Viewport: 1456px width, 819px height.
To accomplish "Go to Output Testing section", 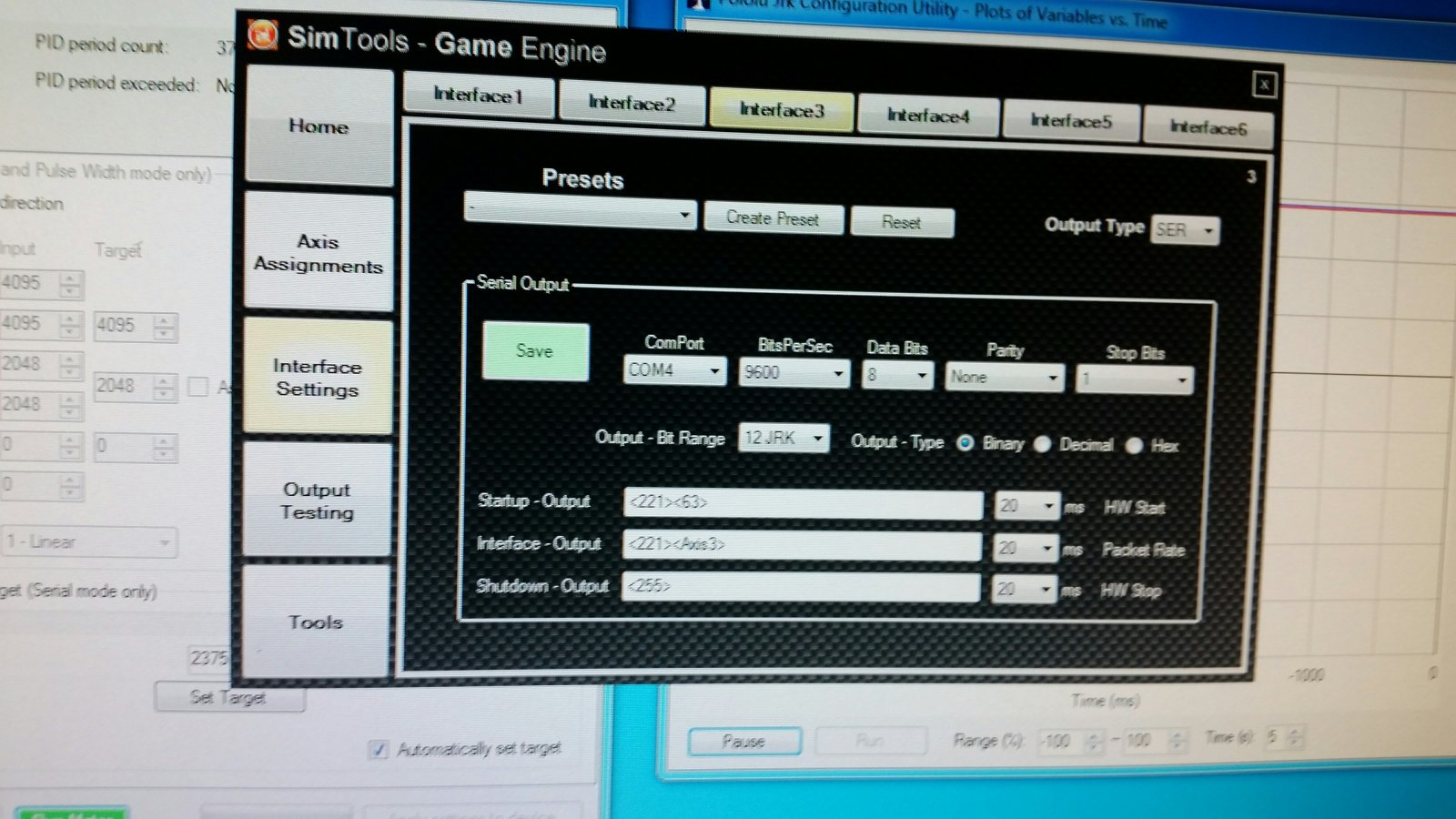I will 317,500.
